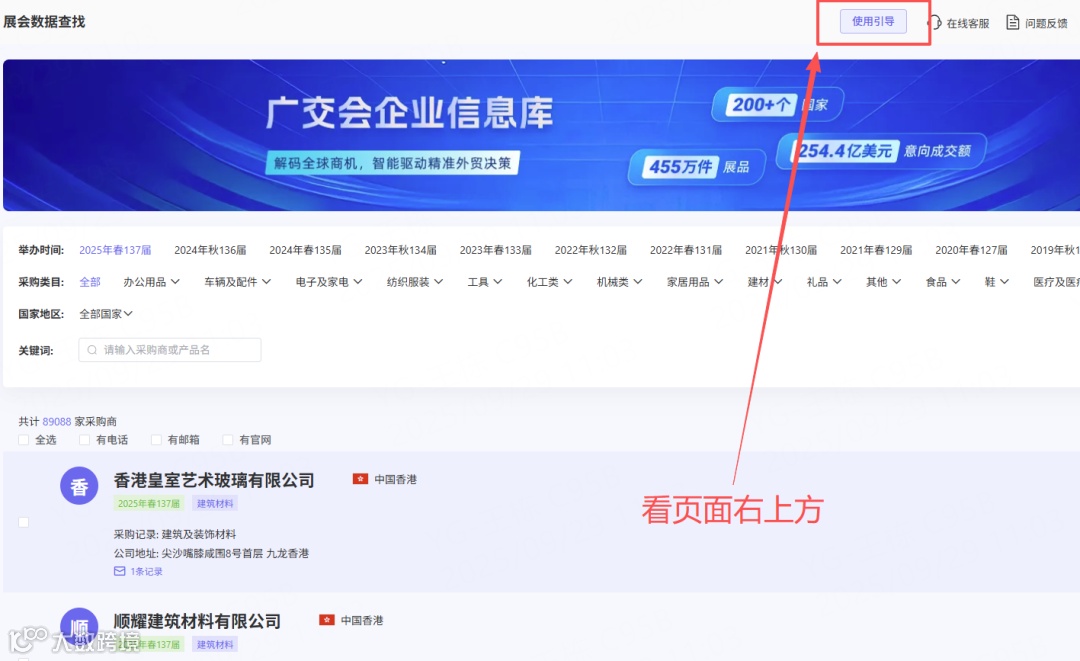Select the 2025年春137届 session
Image resolution: width=1080 pixels, height=661 pixels.
click(115, 250)
